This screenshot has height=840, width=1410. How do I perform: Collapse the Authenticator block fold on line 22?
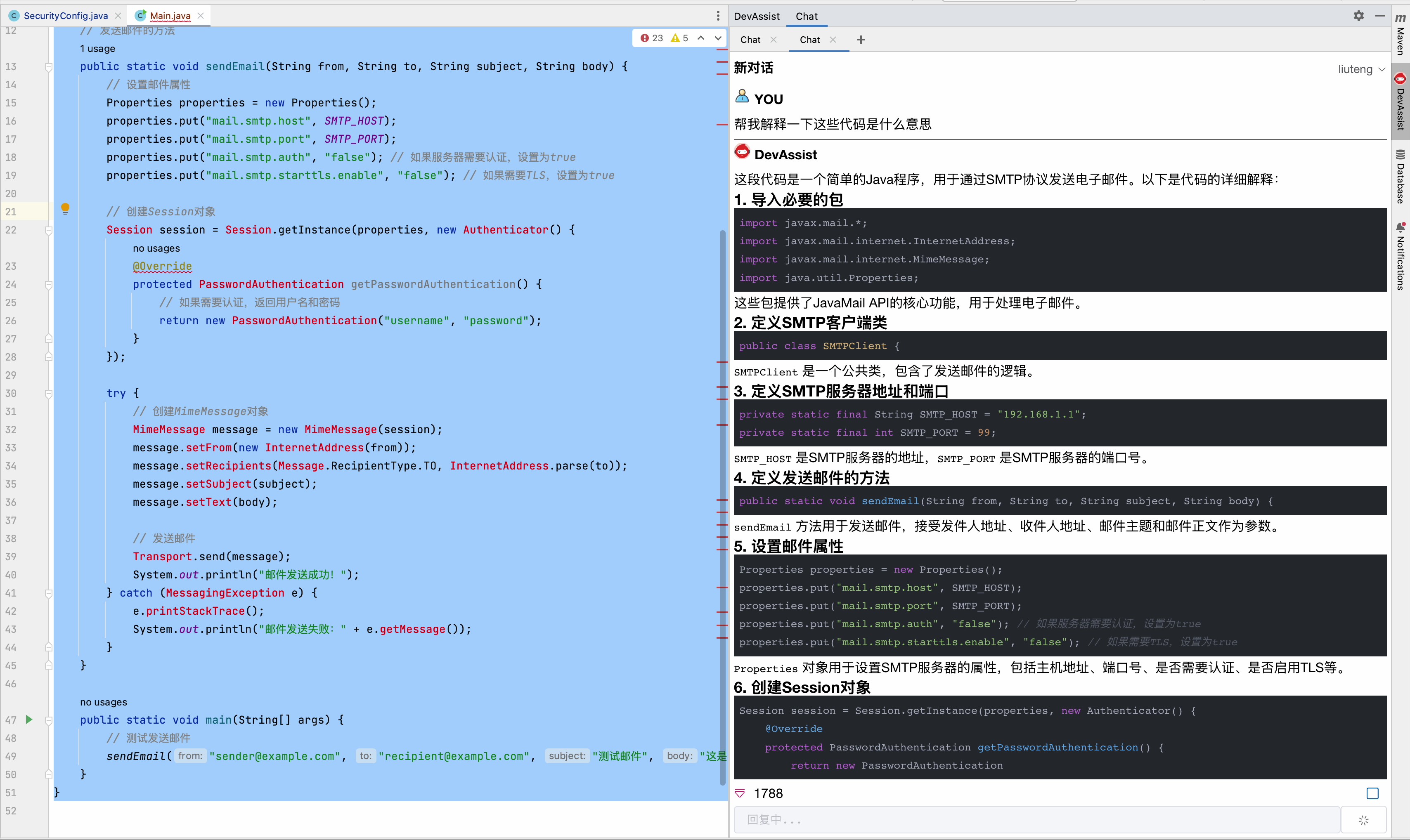click(x=49, y=230)
